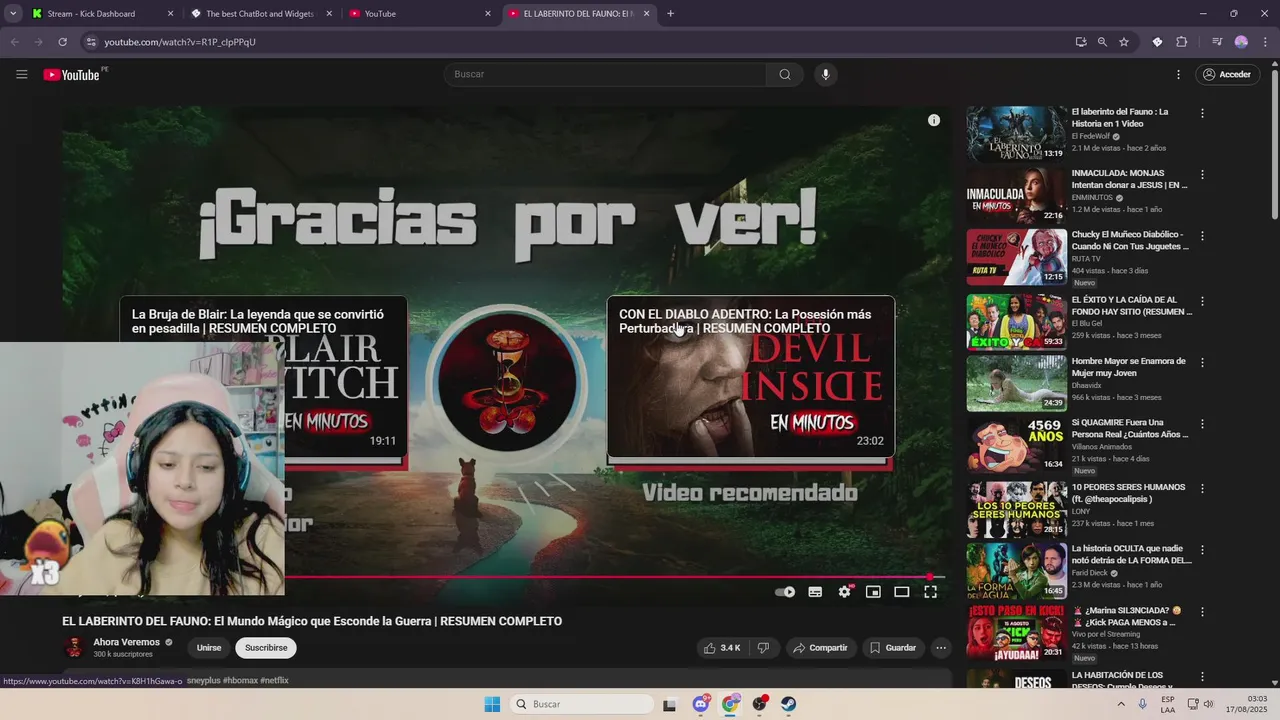Switch to Stream - Kick Dashboard tab
The height and width of the screenshot is (720, 1280).
pyautogui.click(x=100, y=14)
